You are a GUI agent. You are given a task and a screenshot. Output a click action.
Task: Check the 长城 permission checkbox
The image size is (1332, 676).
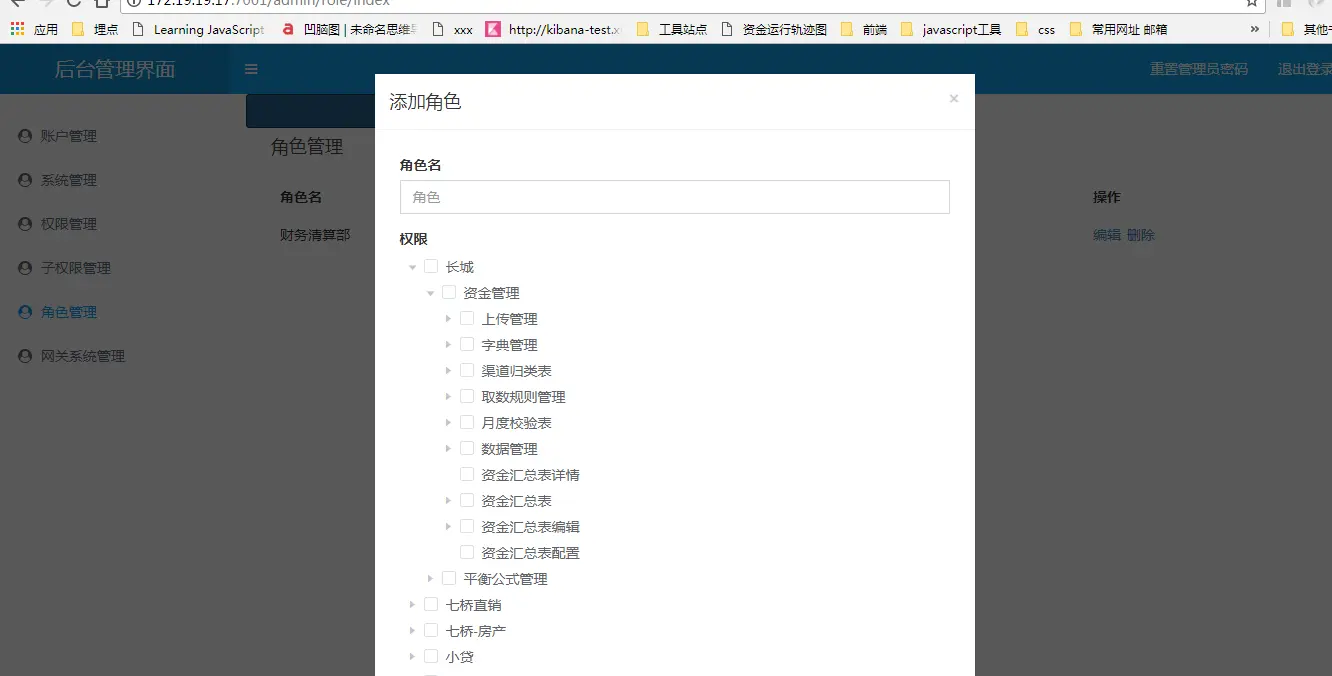(x=431, y=266)
